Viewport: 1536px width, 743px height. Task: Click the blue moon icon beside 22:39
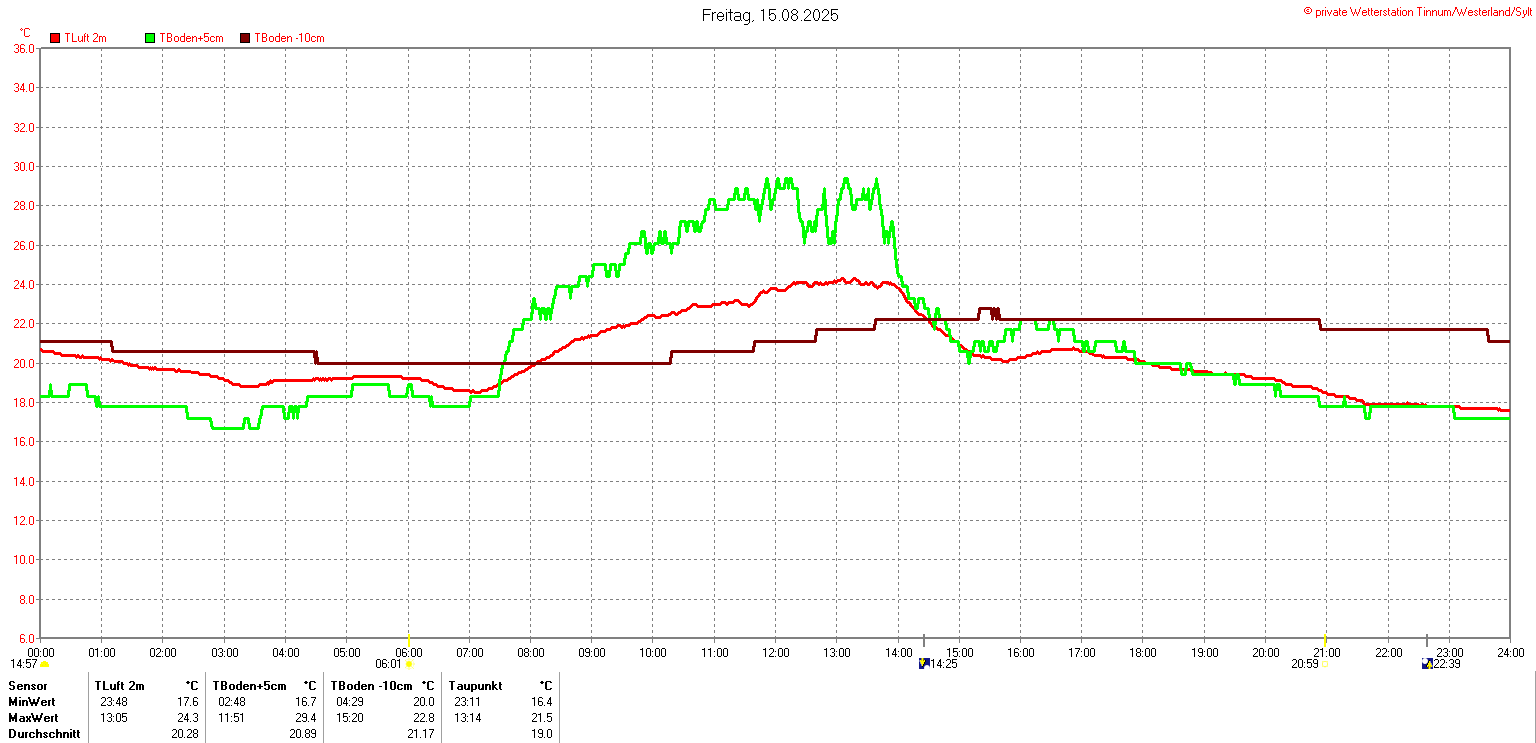[x=1426, y=663]
